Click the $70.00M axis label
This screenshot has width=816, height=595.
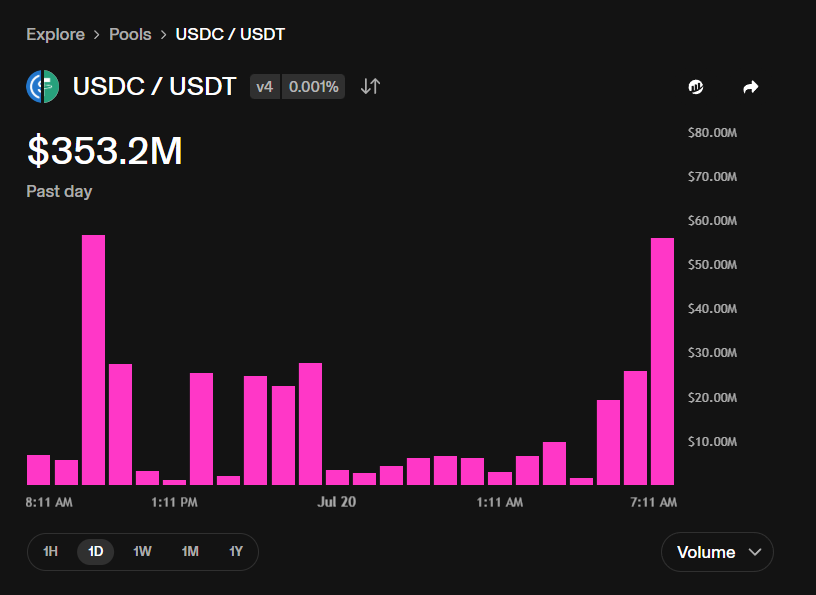[712, 177]
